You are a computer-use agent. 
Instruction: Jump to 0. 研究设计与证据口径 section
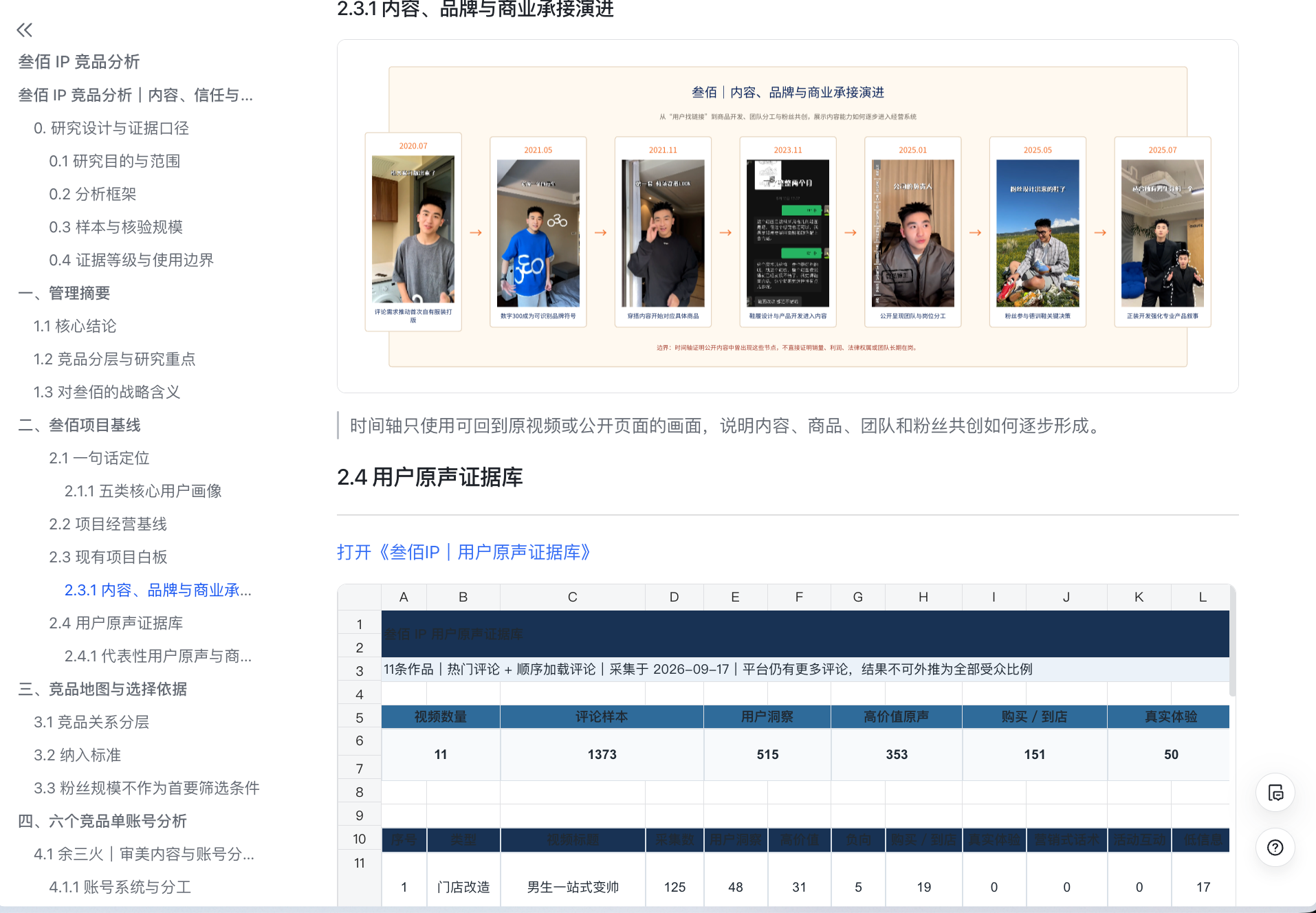111,128
